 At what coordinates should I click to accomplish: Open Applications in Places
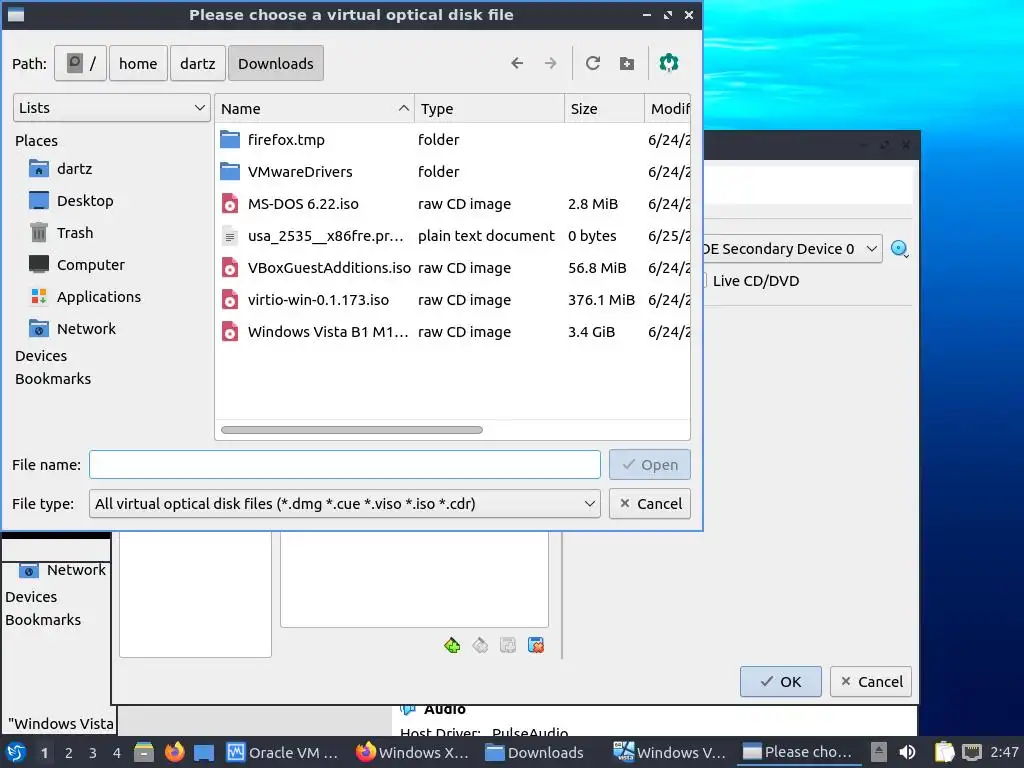pyautogui.click(x=85, y=296)
